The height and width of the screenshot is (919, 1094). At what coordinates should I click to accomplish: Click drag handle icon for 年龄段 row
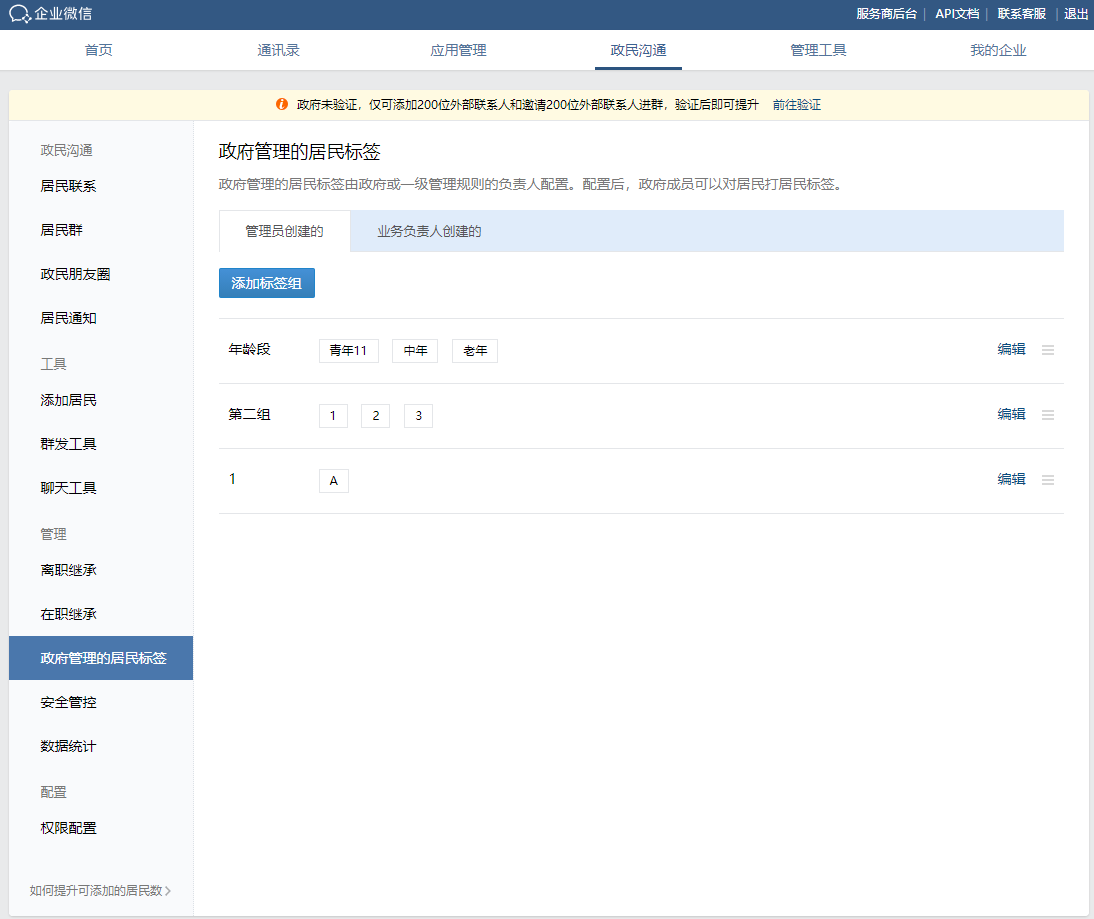1048,350
